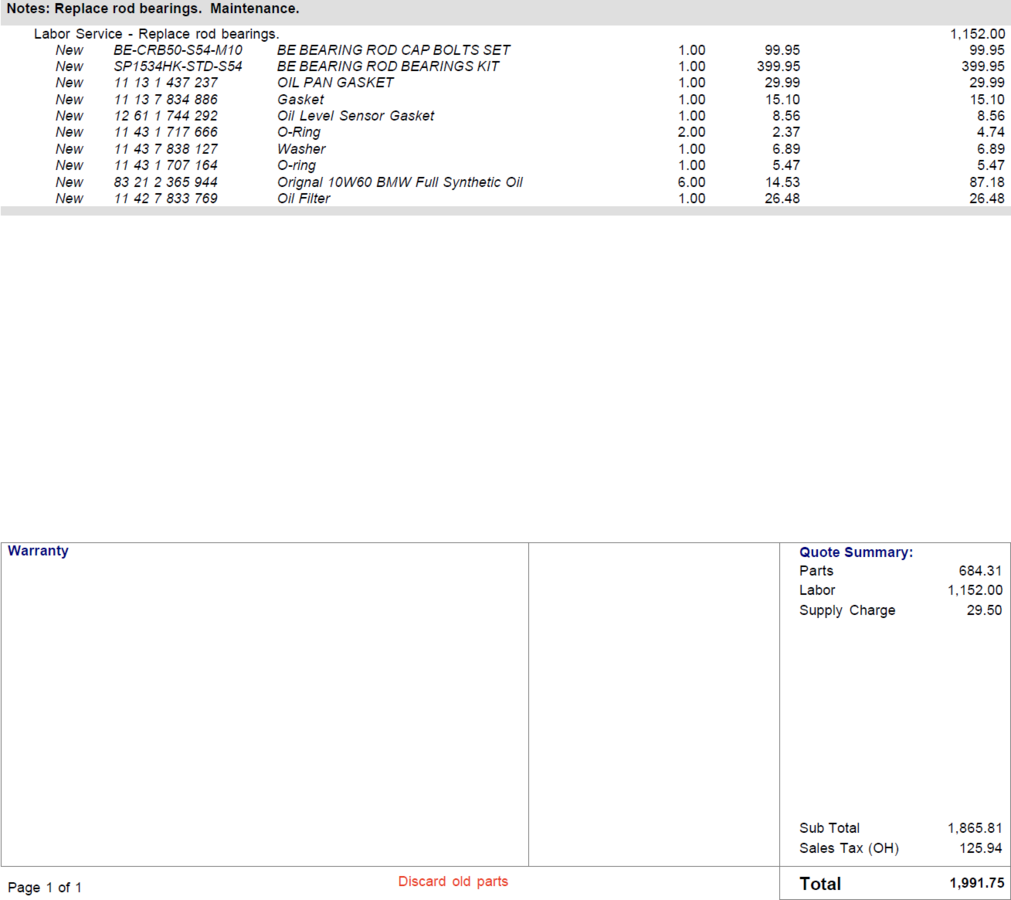Image resolution: width=1011 pixels, height=900 pixels.
Task: Select part number 11 13 7 834 886
Action: coord(166,100)
